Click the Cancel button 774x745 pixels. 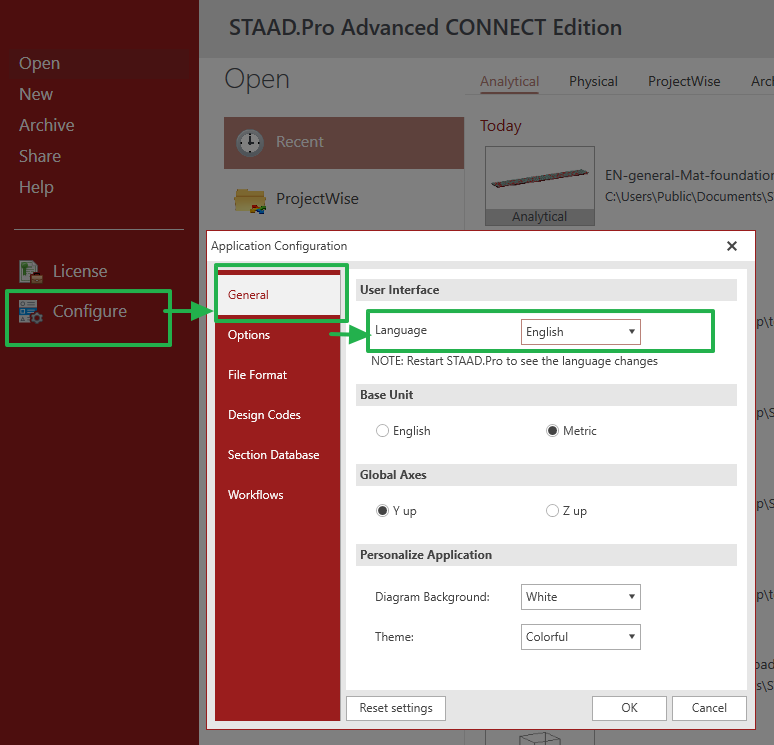[x=709, y=708]
